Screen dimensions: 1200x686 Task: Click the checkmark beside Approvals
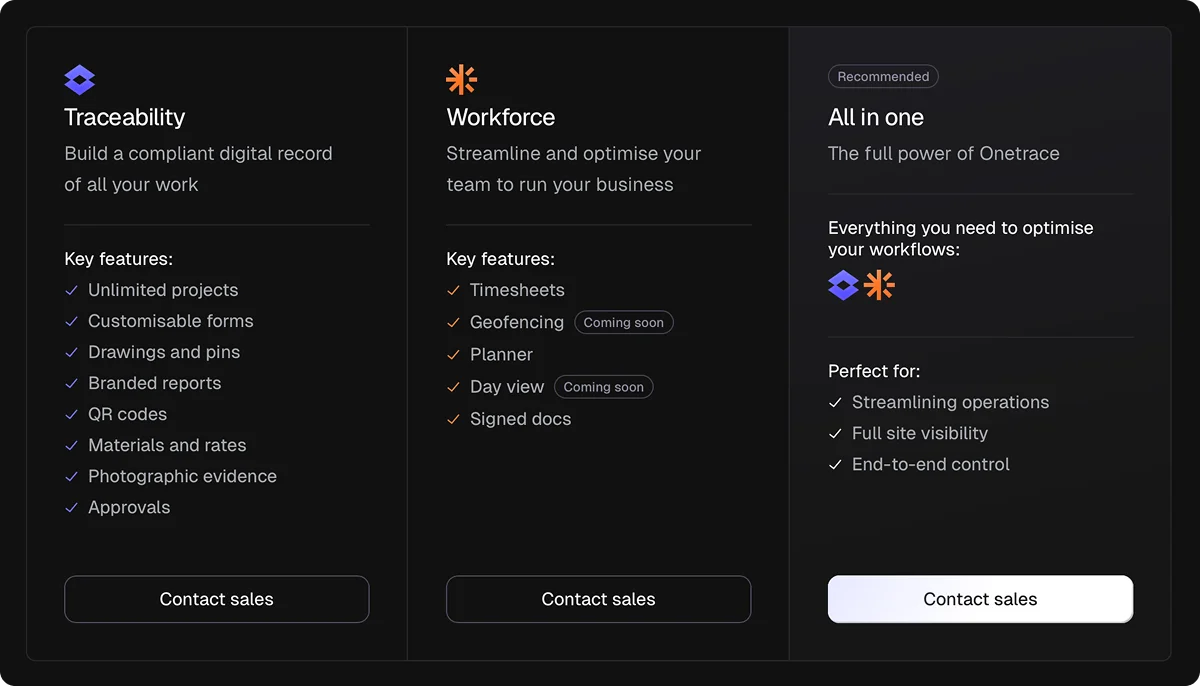pyautogui.click(x=71, y=507)
